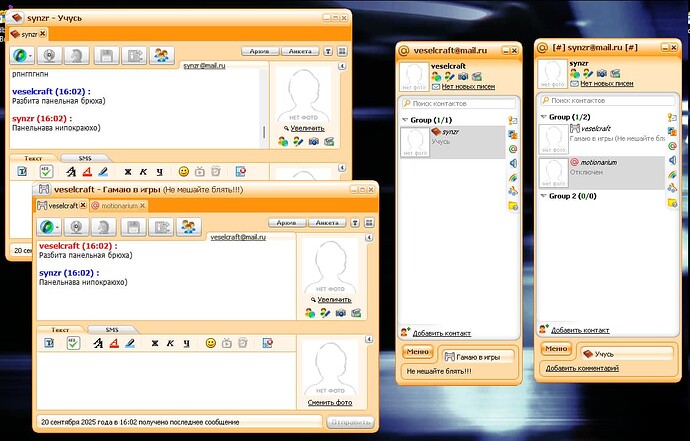Click the contact search field in veselcraft window
Viewport: 690px width, 441px height.
[460, 103]
